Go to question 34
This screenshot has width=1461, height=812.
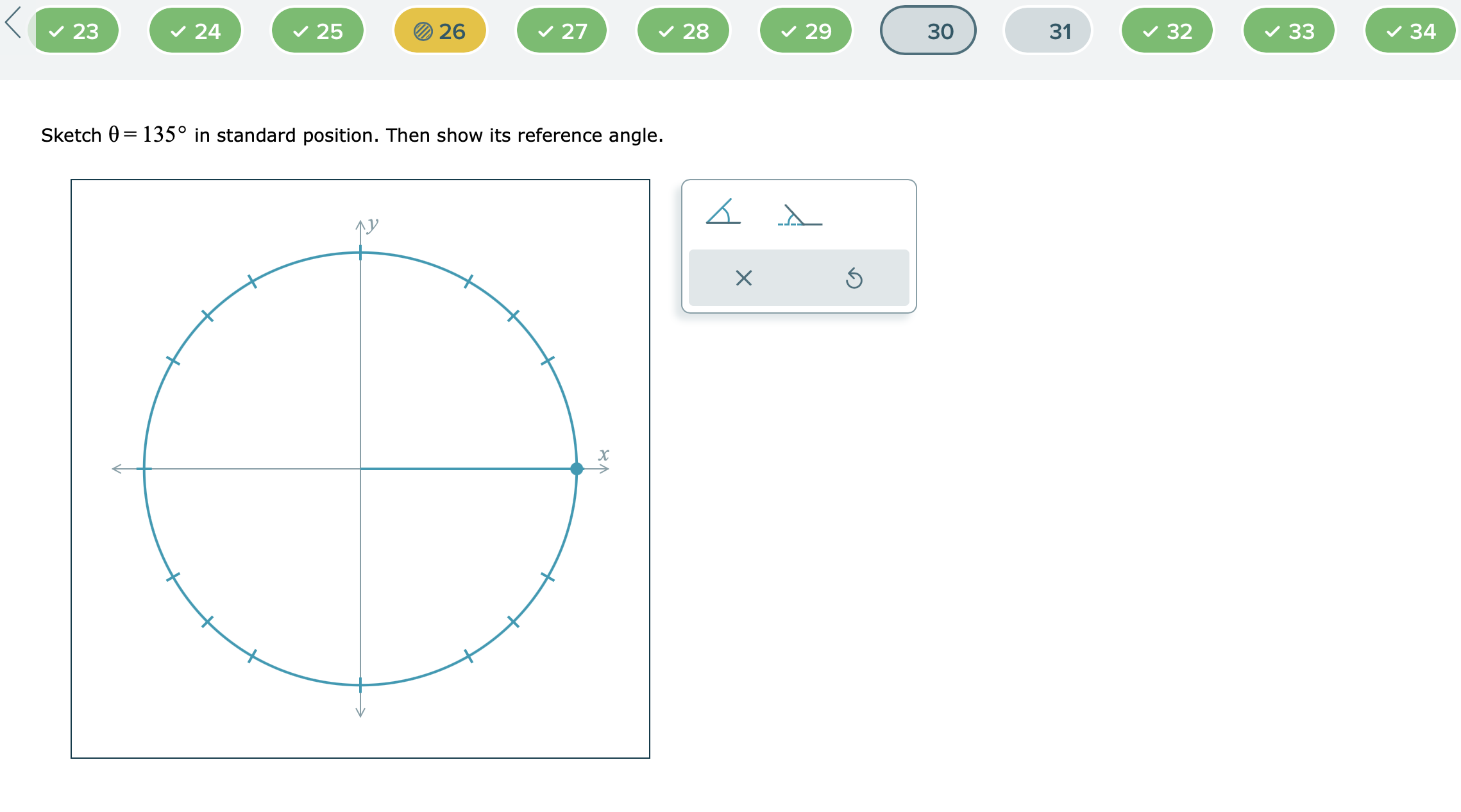tap(1409, 30)
